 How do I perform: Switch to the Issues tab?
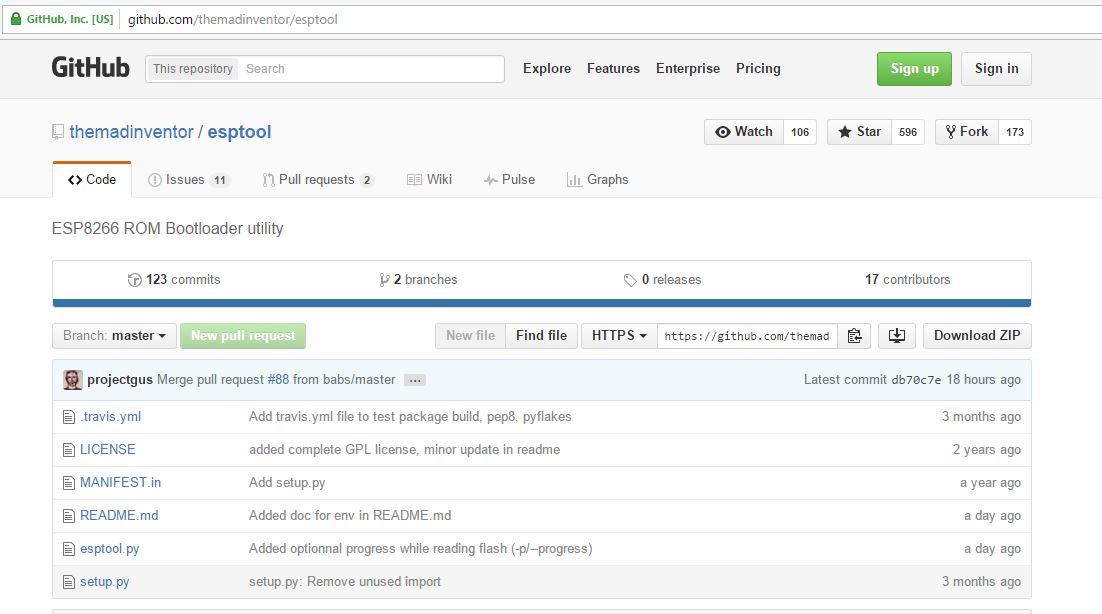pos(188,180)
